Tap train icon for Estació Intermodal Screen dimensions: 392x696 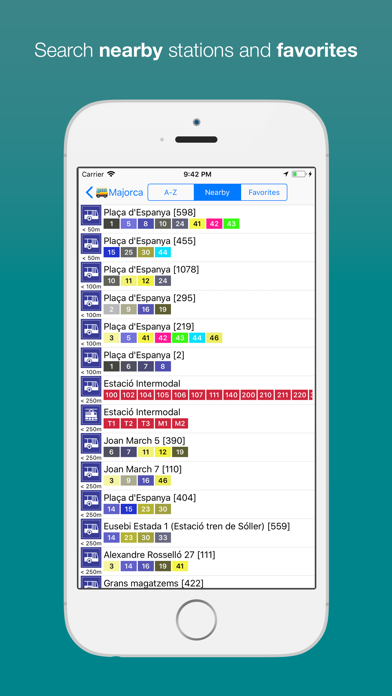[x=91, y=415]
